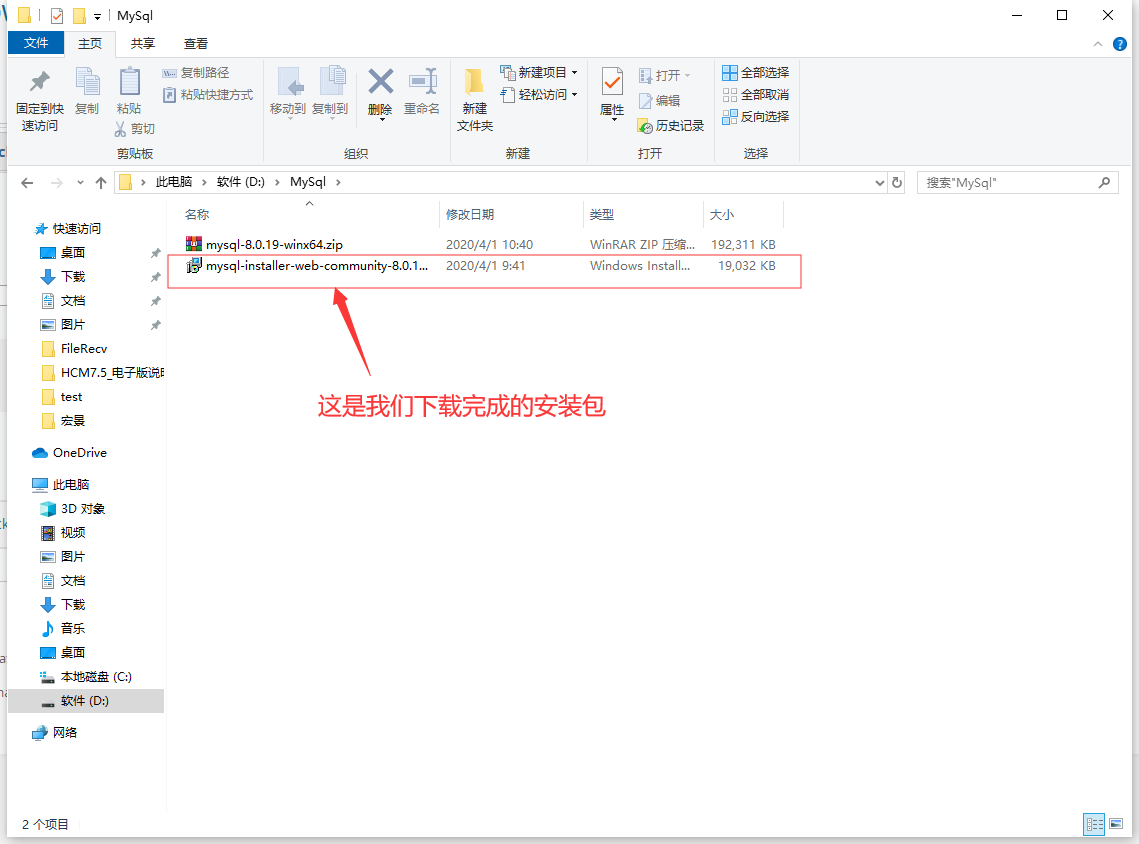Click the search box labeled 搜索"MySql"
The height and width of the screenshot is (844, 1139).
1013,182
